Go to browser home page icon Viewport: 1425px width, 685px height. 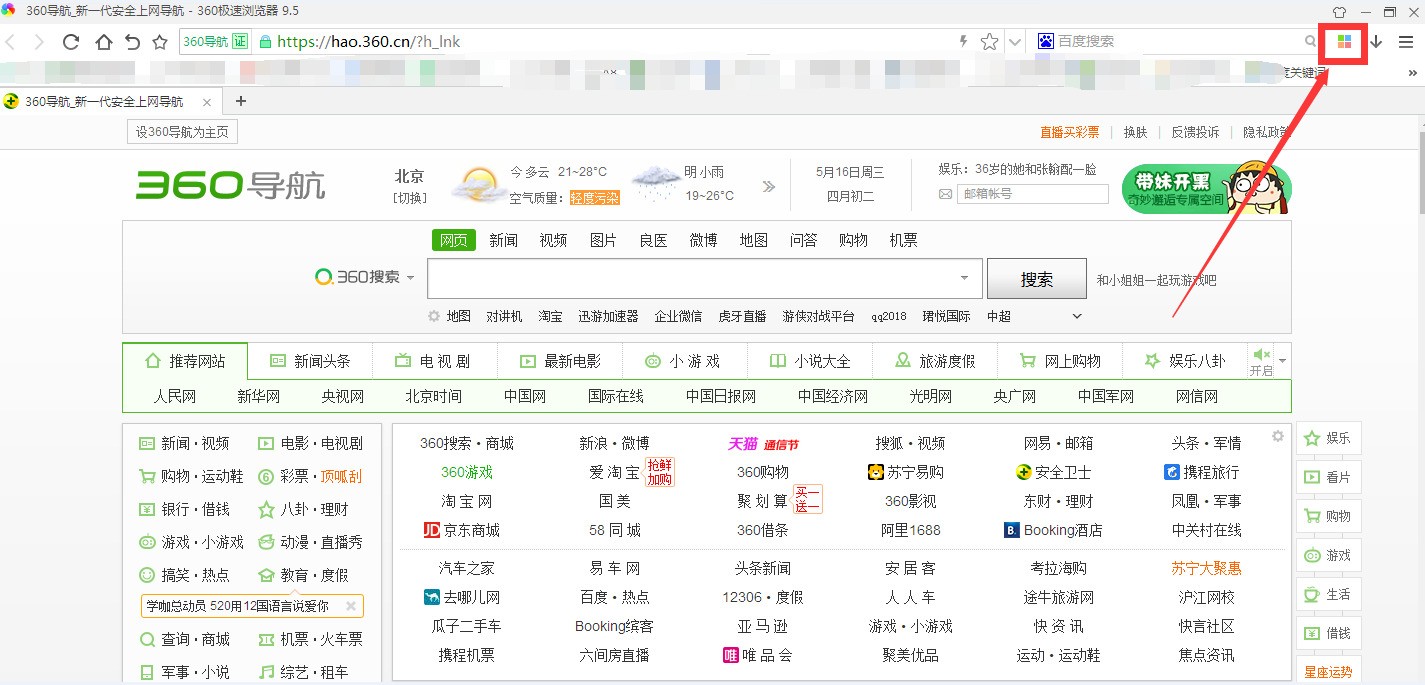pyautogui.click(x=103, y=42)
